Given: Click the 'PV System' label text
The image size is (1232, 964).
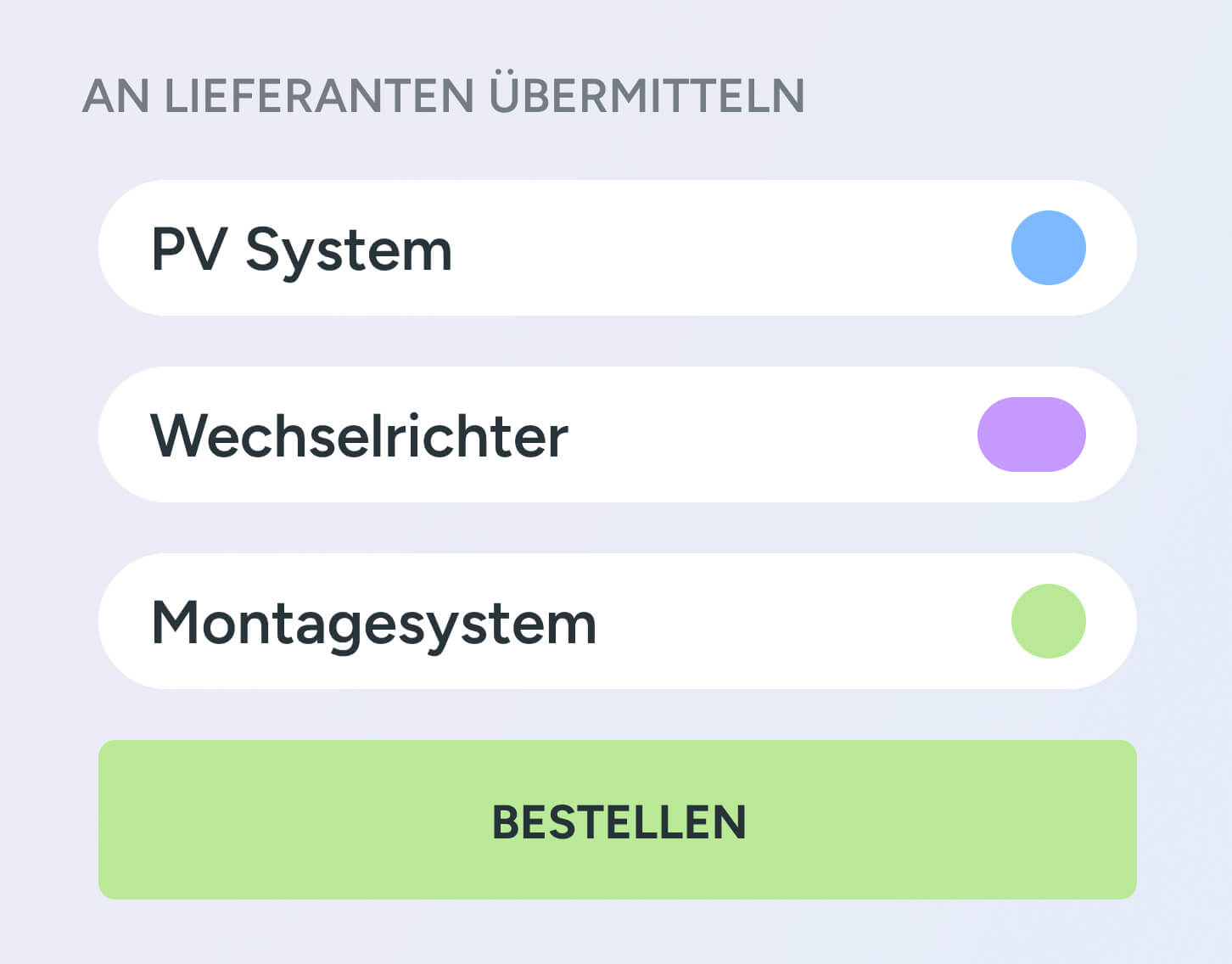Looking at the screenshot, I should [x=301, y=250].
